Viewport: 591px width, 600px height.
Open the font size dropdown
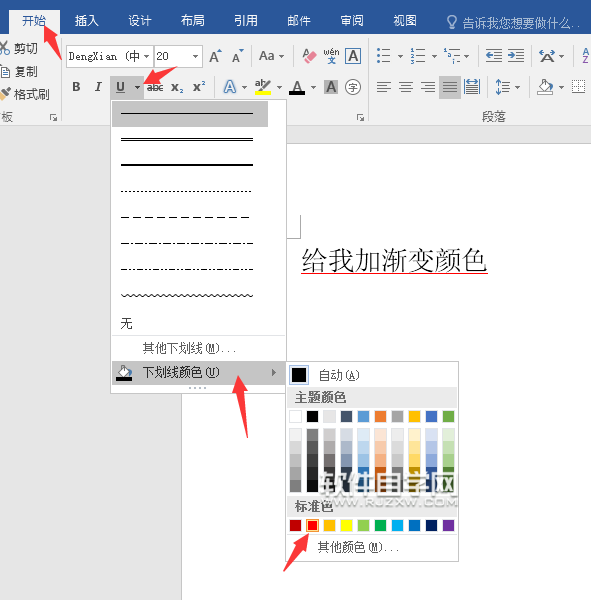195,57
